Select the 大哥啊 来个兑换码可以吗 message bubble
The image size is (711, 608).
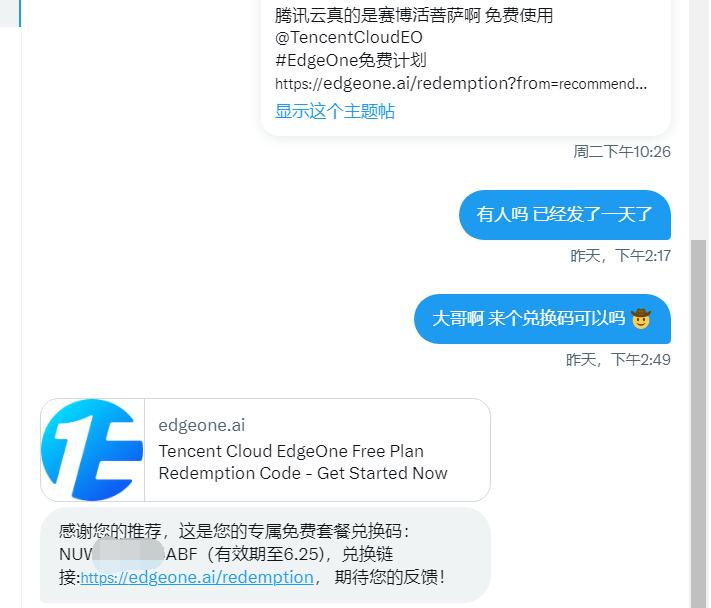point(542,319)
